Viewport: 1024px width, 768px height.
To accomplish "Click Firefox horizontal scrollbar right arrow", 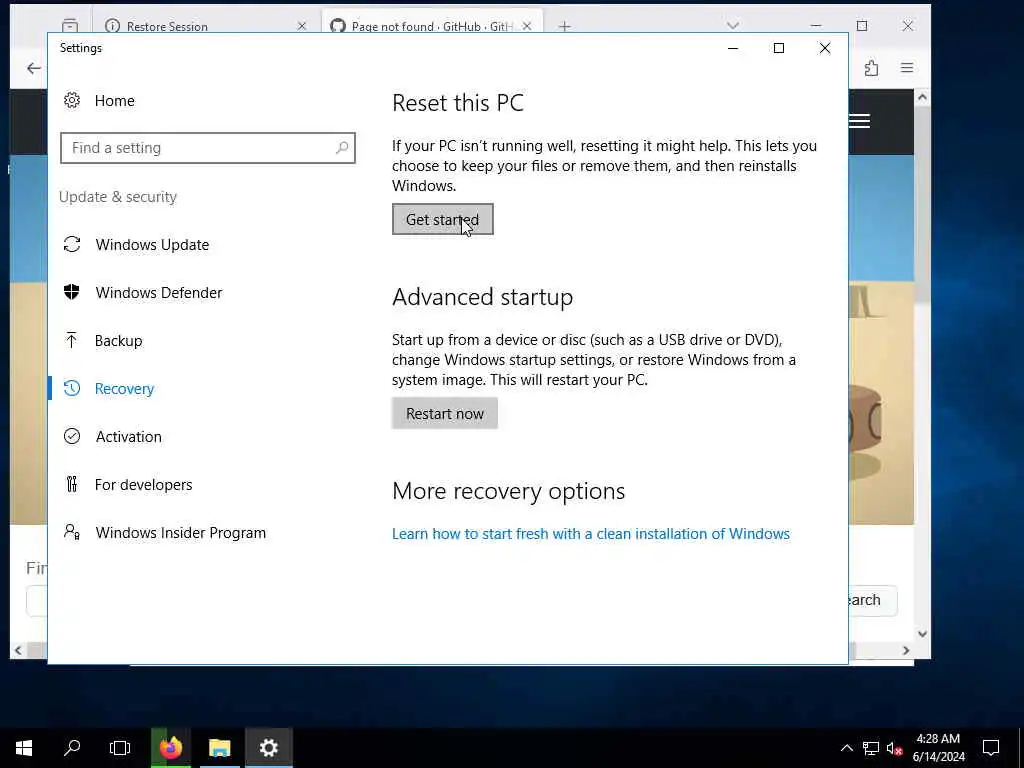I will (906, 650).
